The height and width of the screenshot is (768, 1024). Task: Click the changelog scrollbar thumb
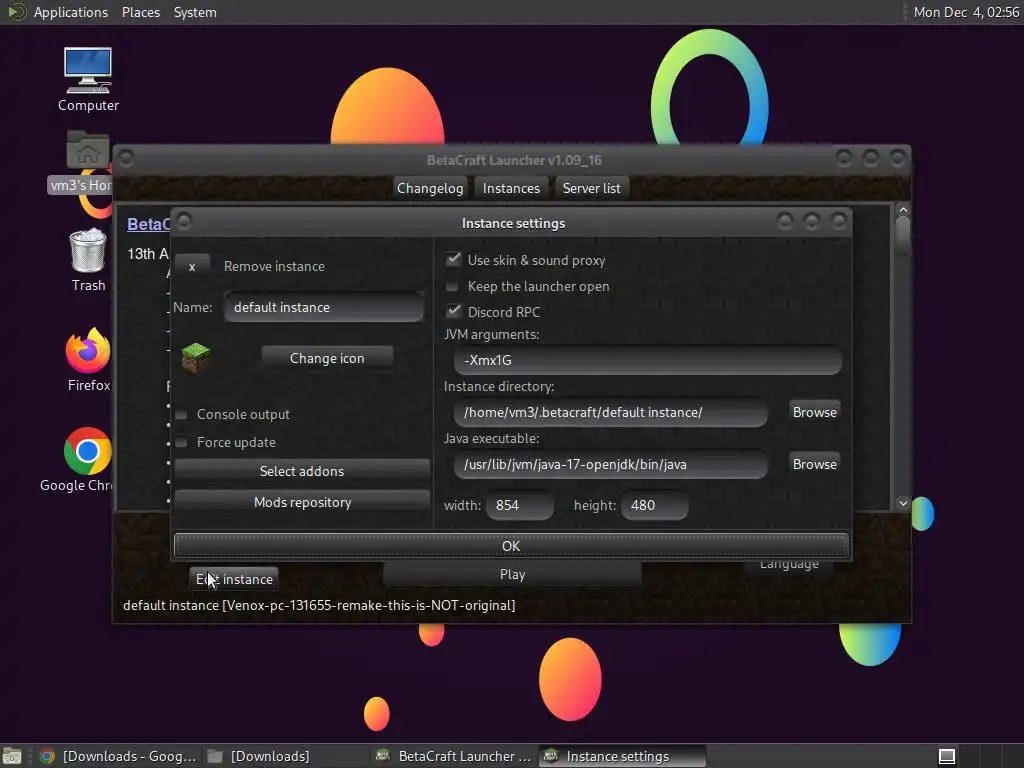(903, 234)
